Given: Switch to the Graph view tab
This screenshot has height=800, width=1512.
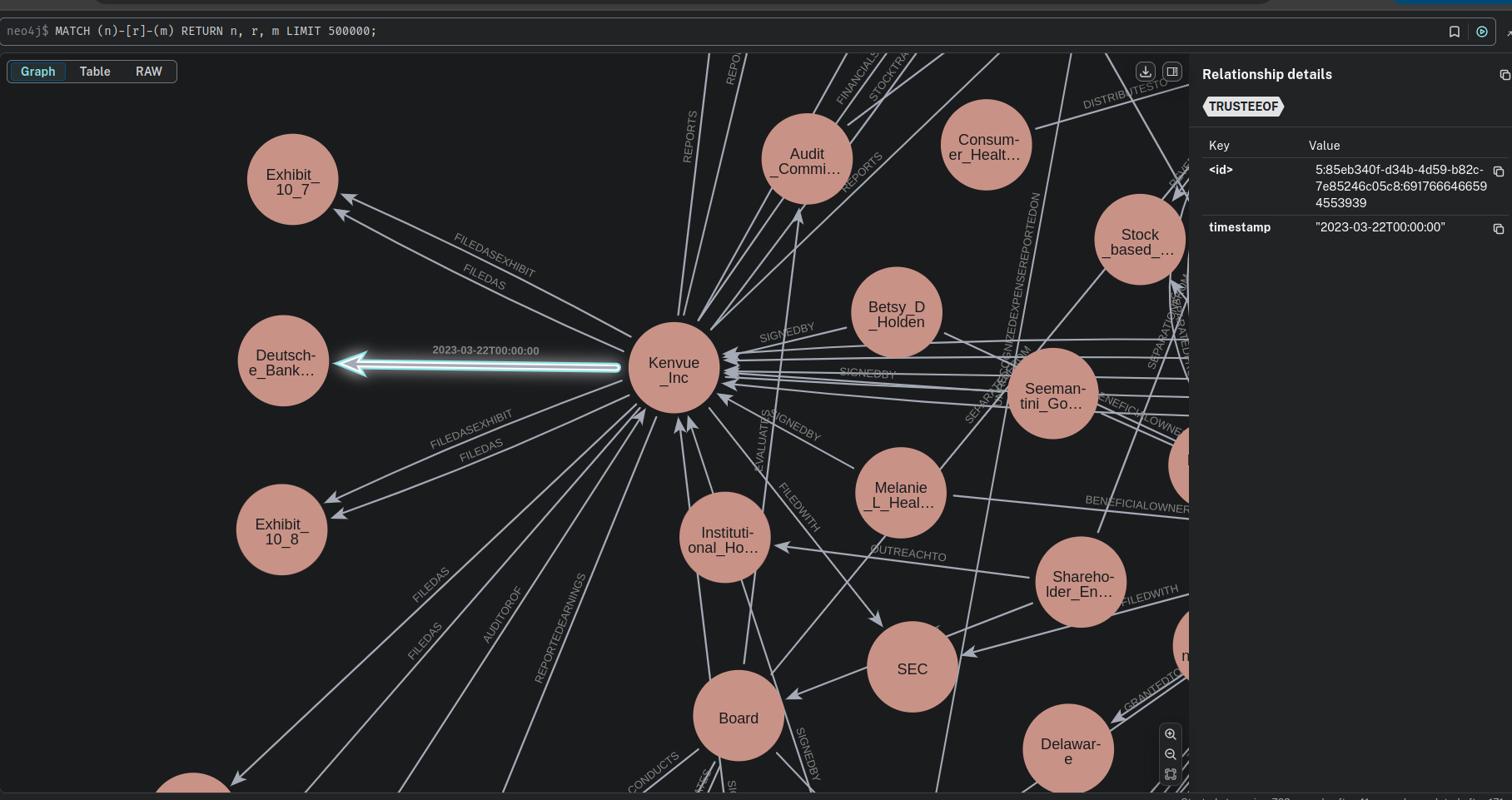Looking at the screenshot, I should [37, 72].
